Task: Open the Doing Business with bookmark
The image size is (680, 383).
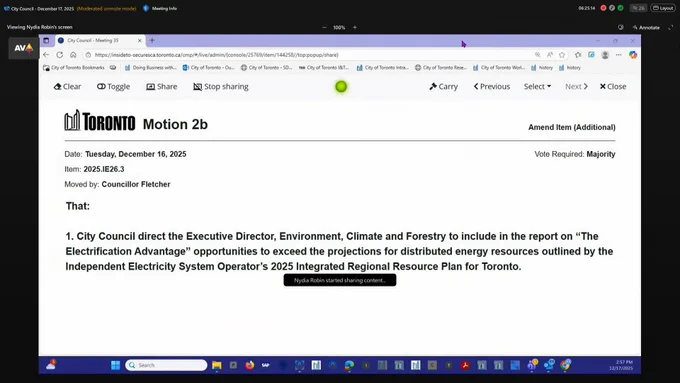Action: [x=150, y=68]
